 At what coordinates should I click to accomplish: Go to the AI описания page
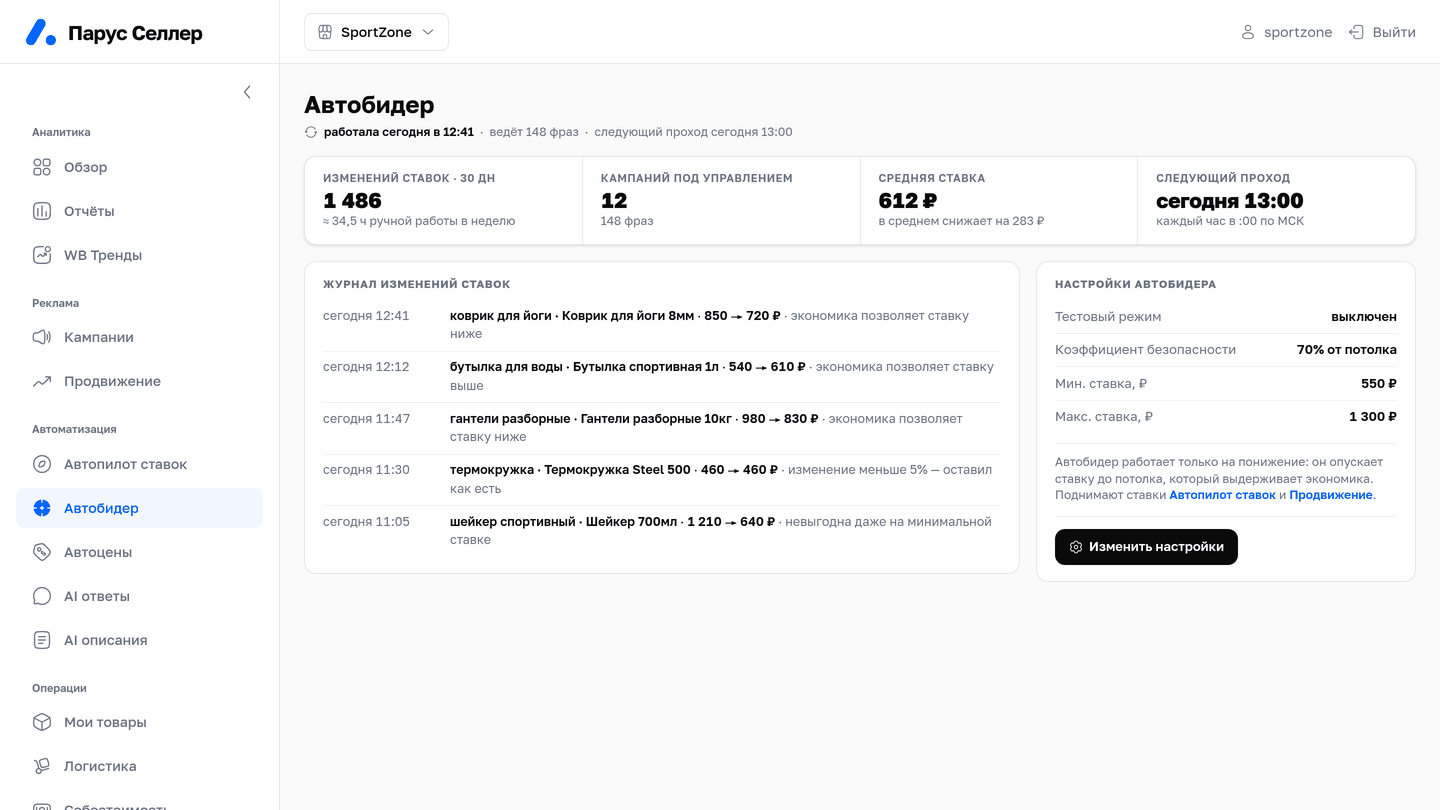[x=139, y=640]
